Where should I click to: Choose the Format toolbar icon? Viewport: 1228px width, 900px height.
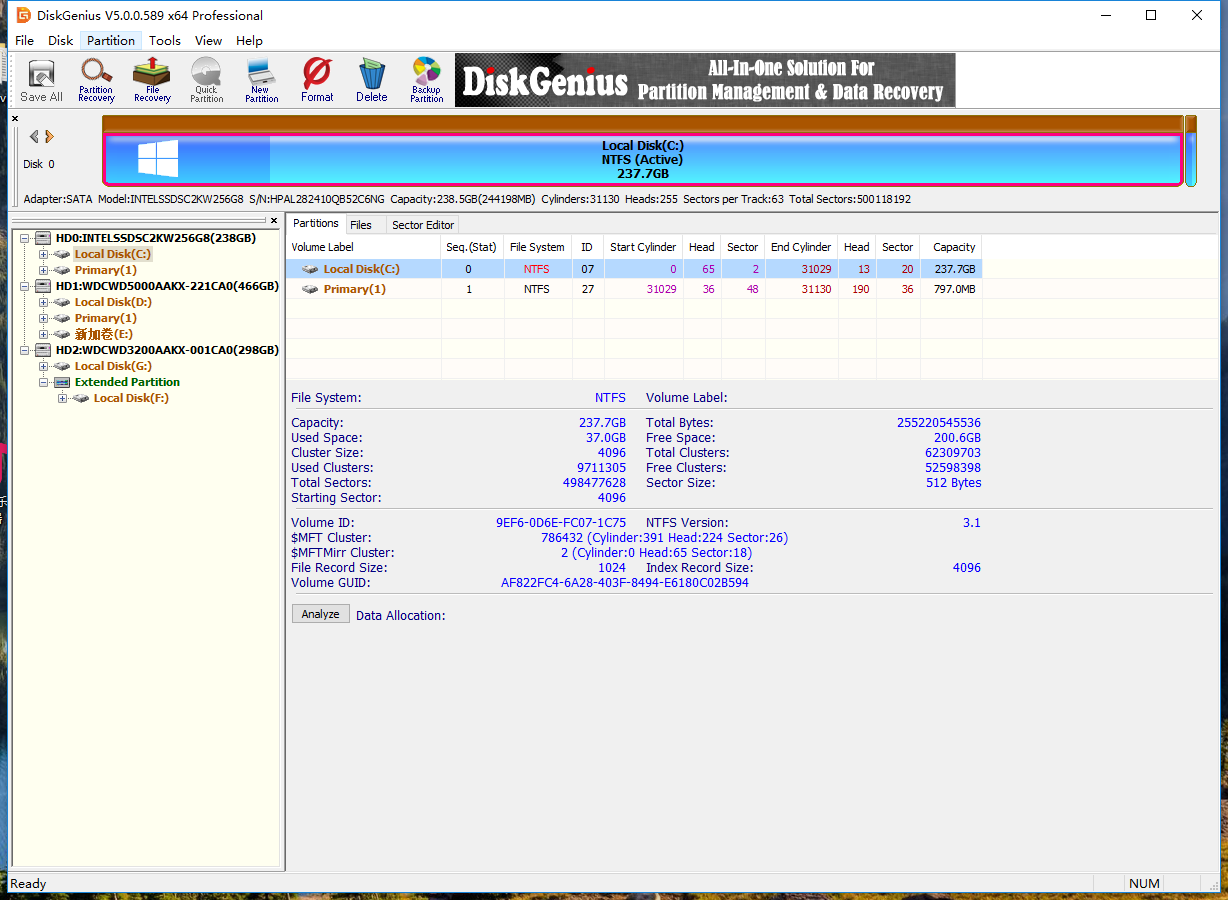coord(317,80)
